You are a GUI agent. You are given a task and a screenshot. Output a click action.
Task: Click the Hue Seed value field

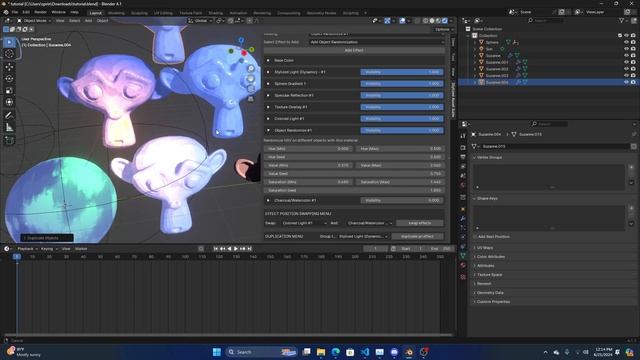pos(354,157)
